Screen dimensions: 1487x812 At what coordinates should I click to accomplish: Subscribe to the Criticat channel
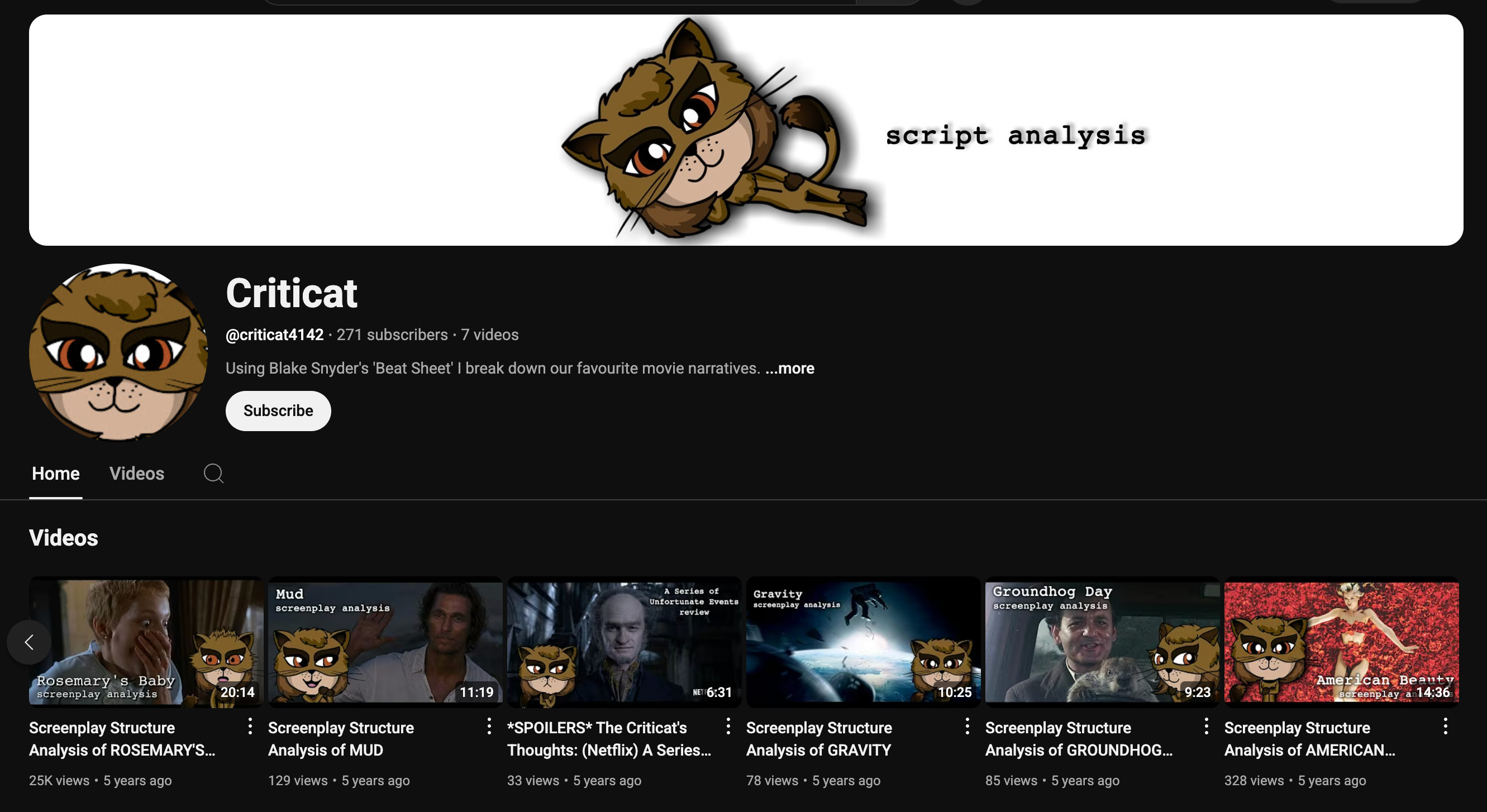pyautogui.click(x=278, y=410)
